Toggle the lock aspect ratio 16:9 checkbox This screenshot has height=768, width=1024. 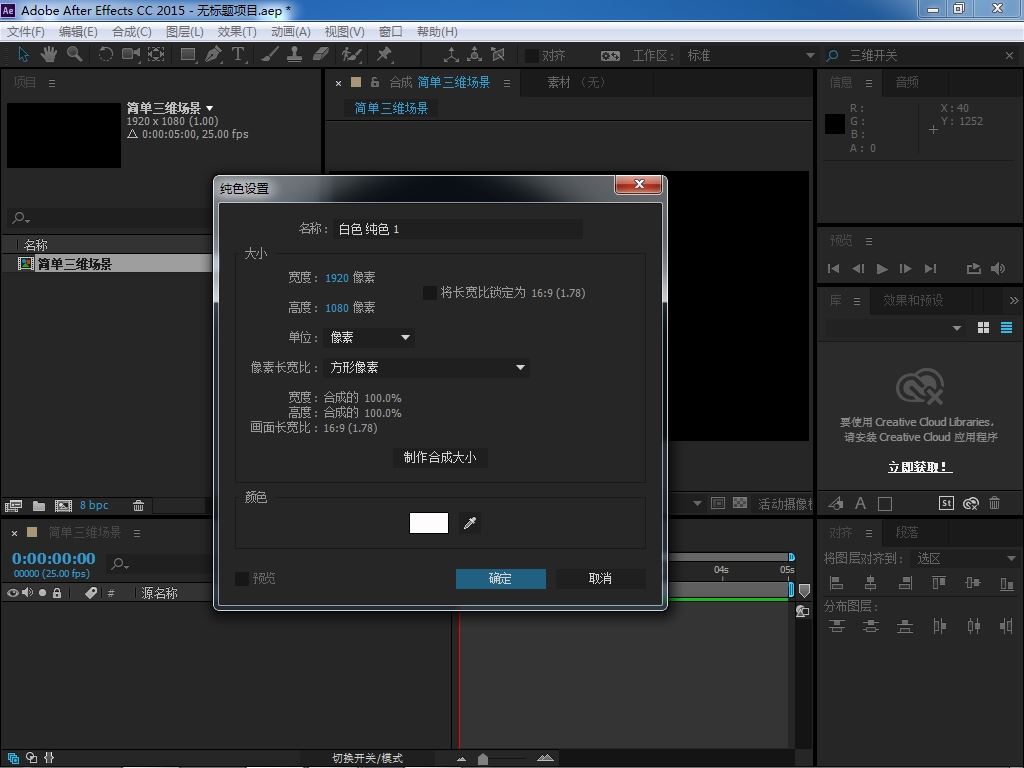(430, 293)
